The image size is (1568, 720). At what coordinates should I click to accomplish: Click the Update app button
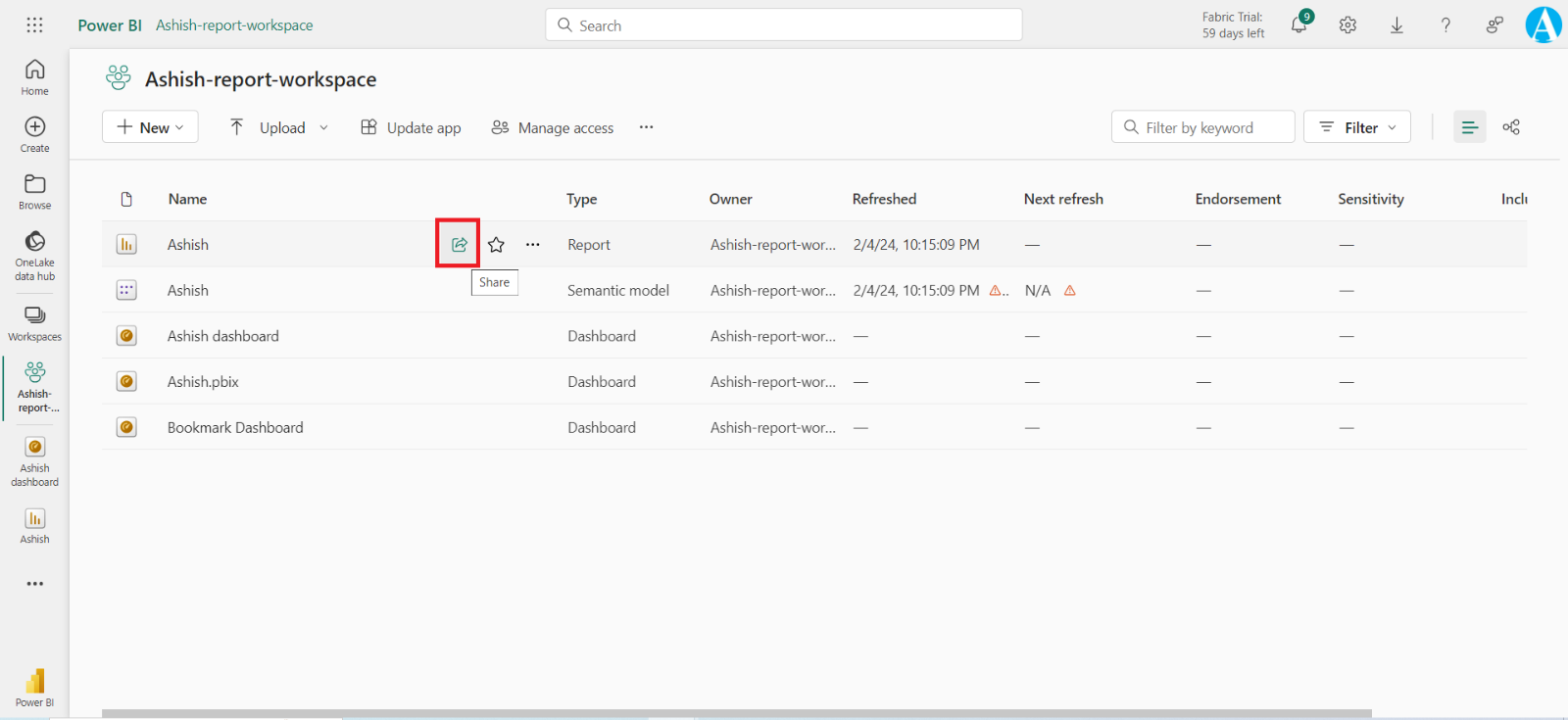[x=411, y=127]
